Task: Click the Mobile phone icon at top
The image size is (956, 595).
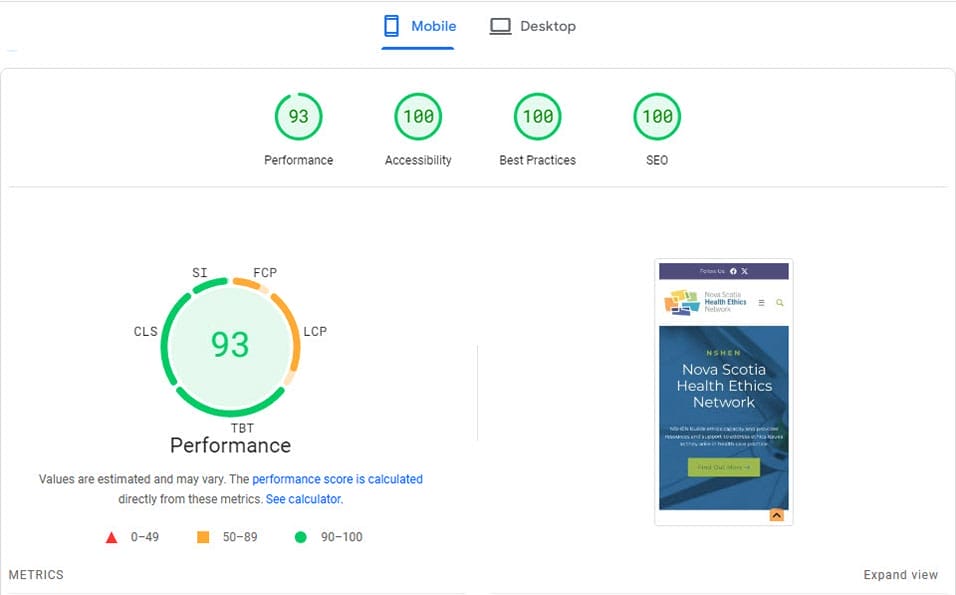Action: coord(390,25)
